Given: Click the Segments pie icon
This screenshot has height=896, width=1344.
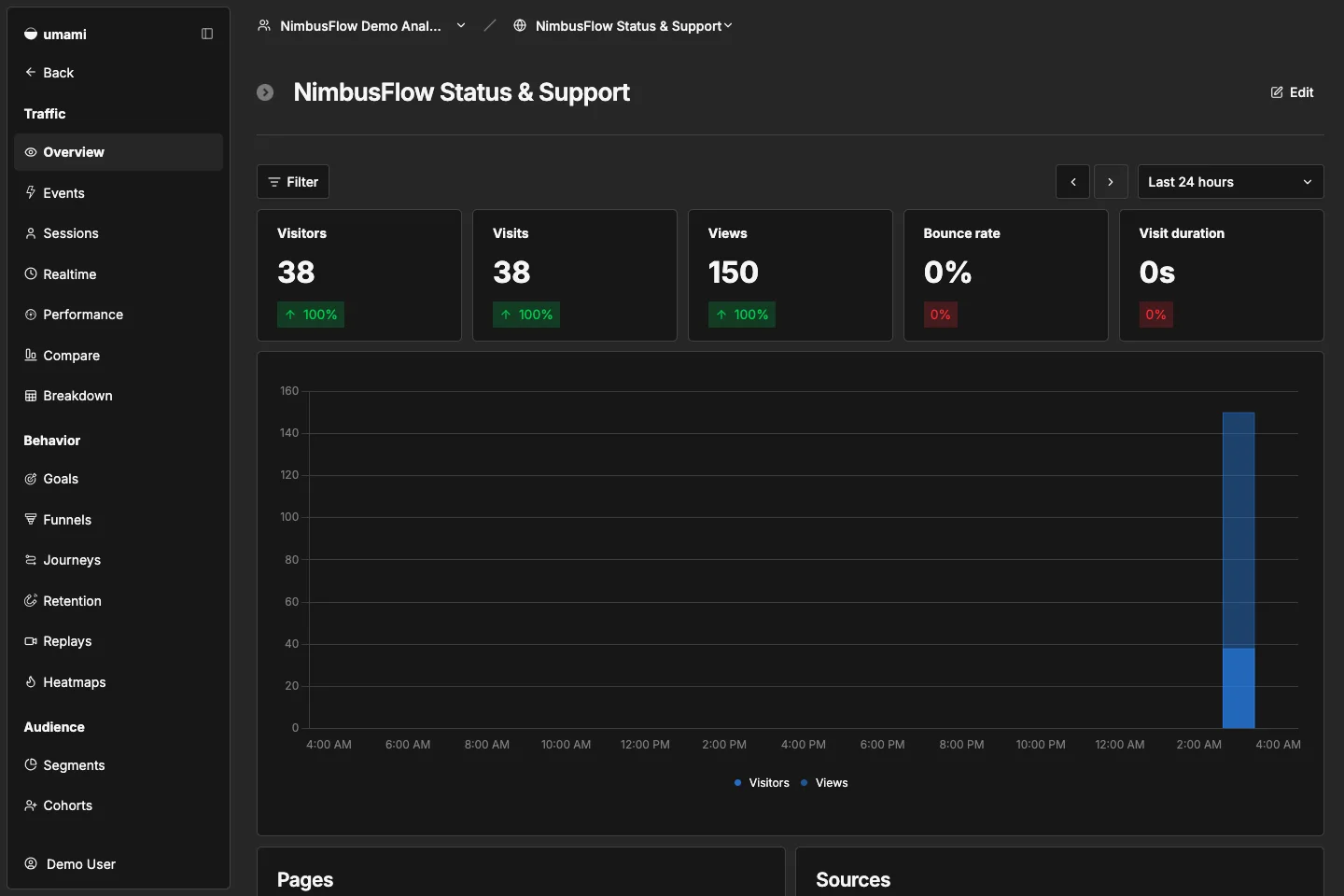Looking at the screenshot, I should coord(31,764).
